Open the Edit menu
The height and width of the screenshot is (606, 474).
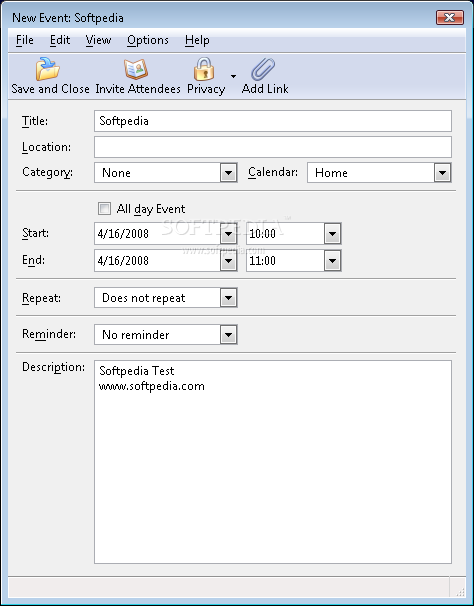point(60,40)
